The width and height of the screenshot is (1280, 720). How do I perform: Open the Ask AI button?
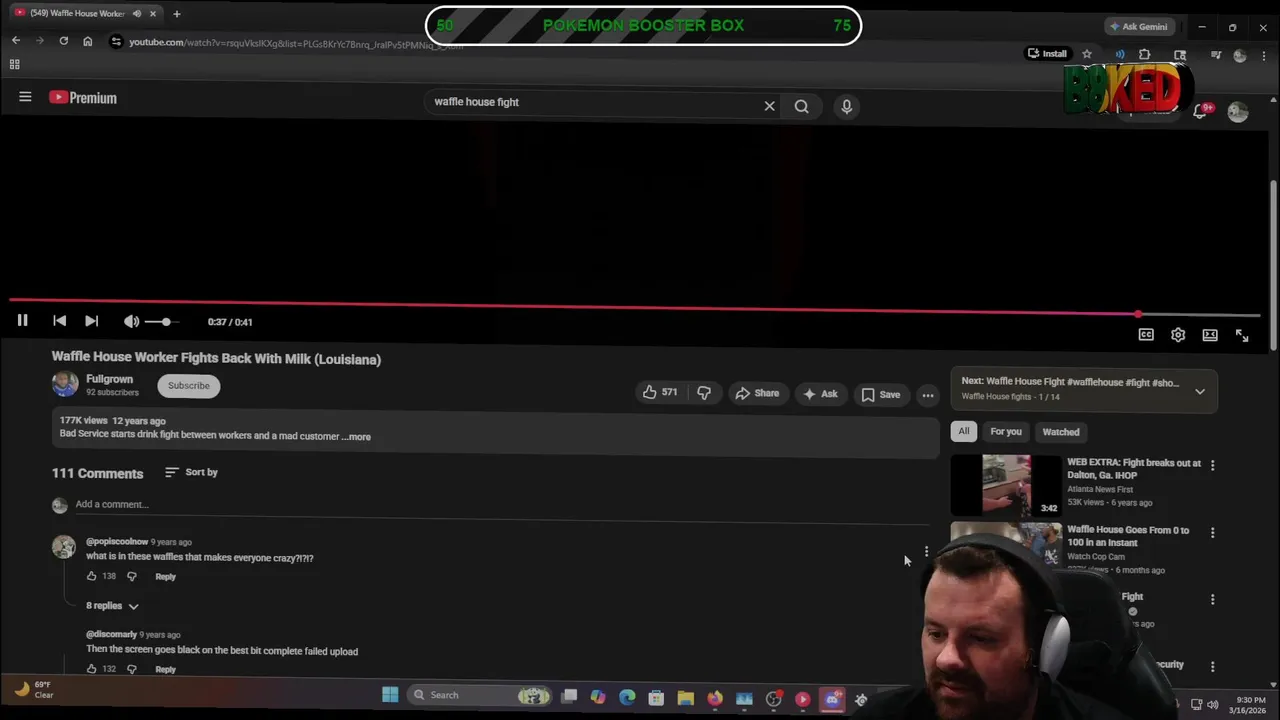pyautogui.click(x=819, y=393)
